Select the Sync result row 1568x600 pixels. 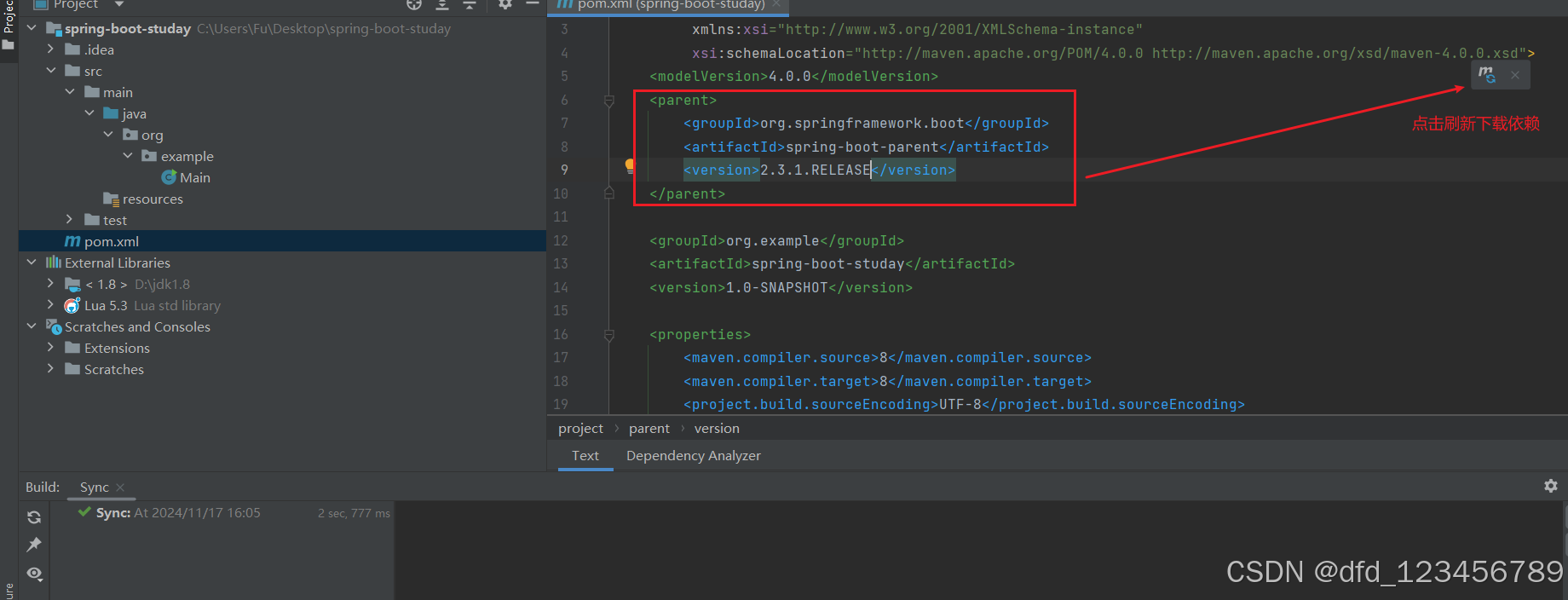(222, 513)
